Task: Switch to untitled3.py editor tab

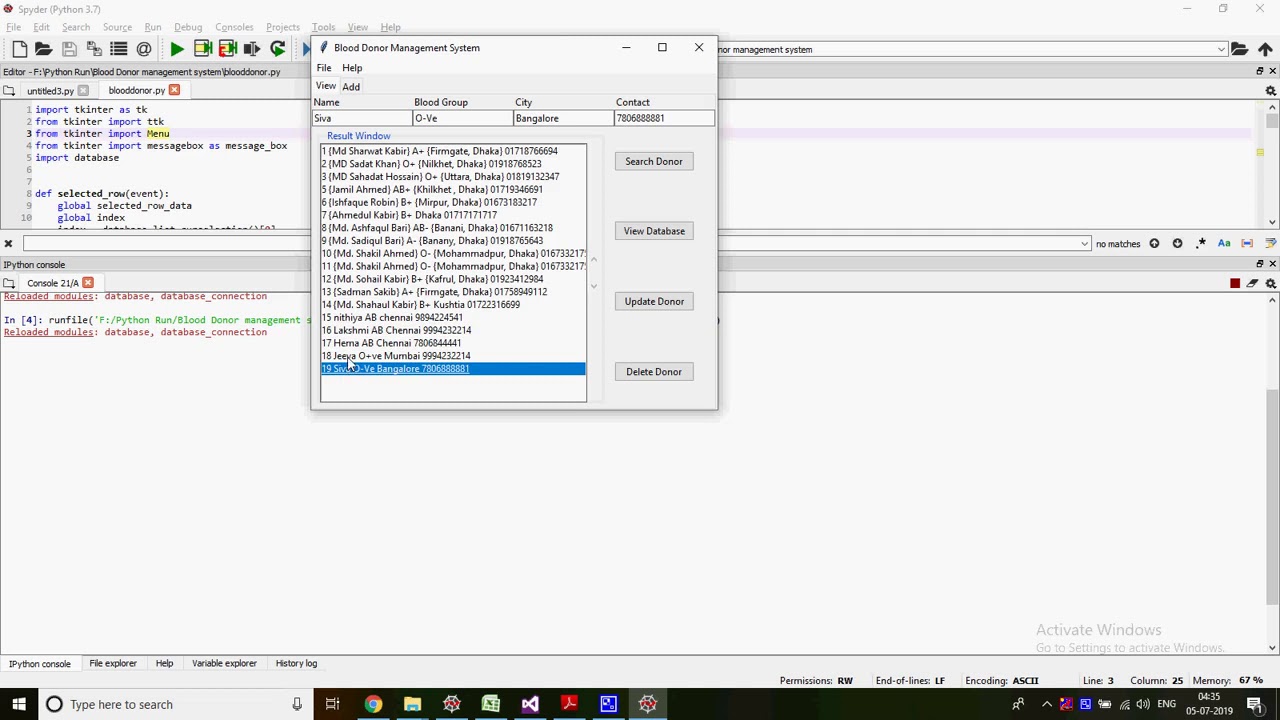Action: (50, 91)
